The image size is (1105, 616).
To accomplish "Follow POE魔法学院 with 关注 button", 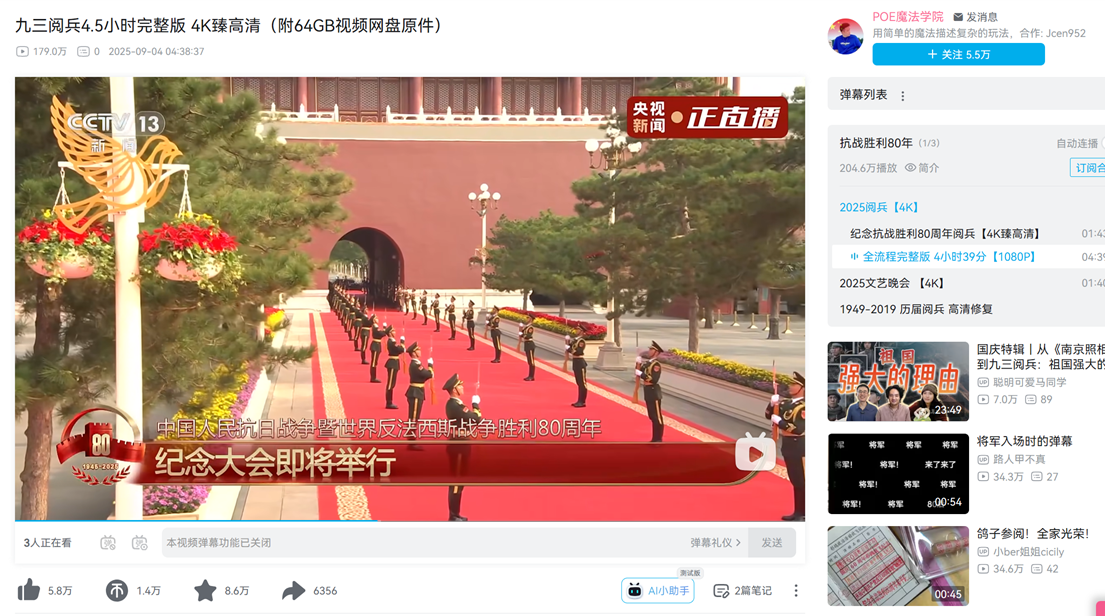I will pyautogui.click(x=958, y=54).
